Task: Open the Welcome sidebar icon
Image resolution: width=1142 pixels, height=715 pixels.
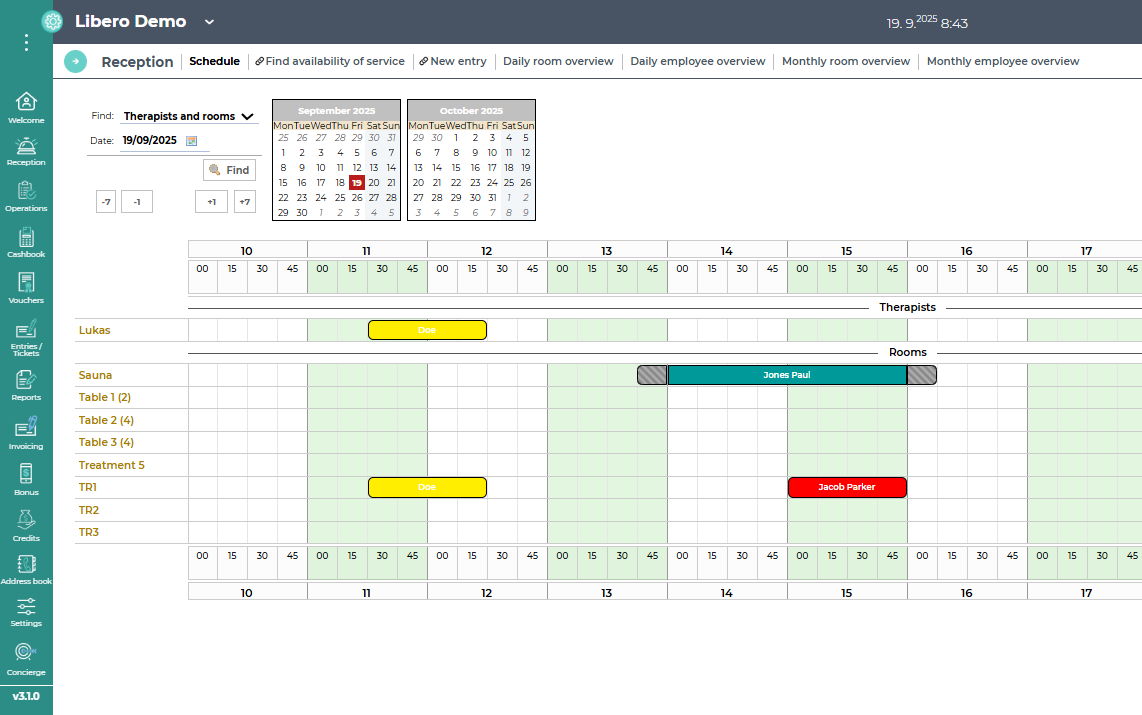Action: [x=26, y=108]
